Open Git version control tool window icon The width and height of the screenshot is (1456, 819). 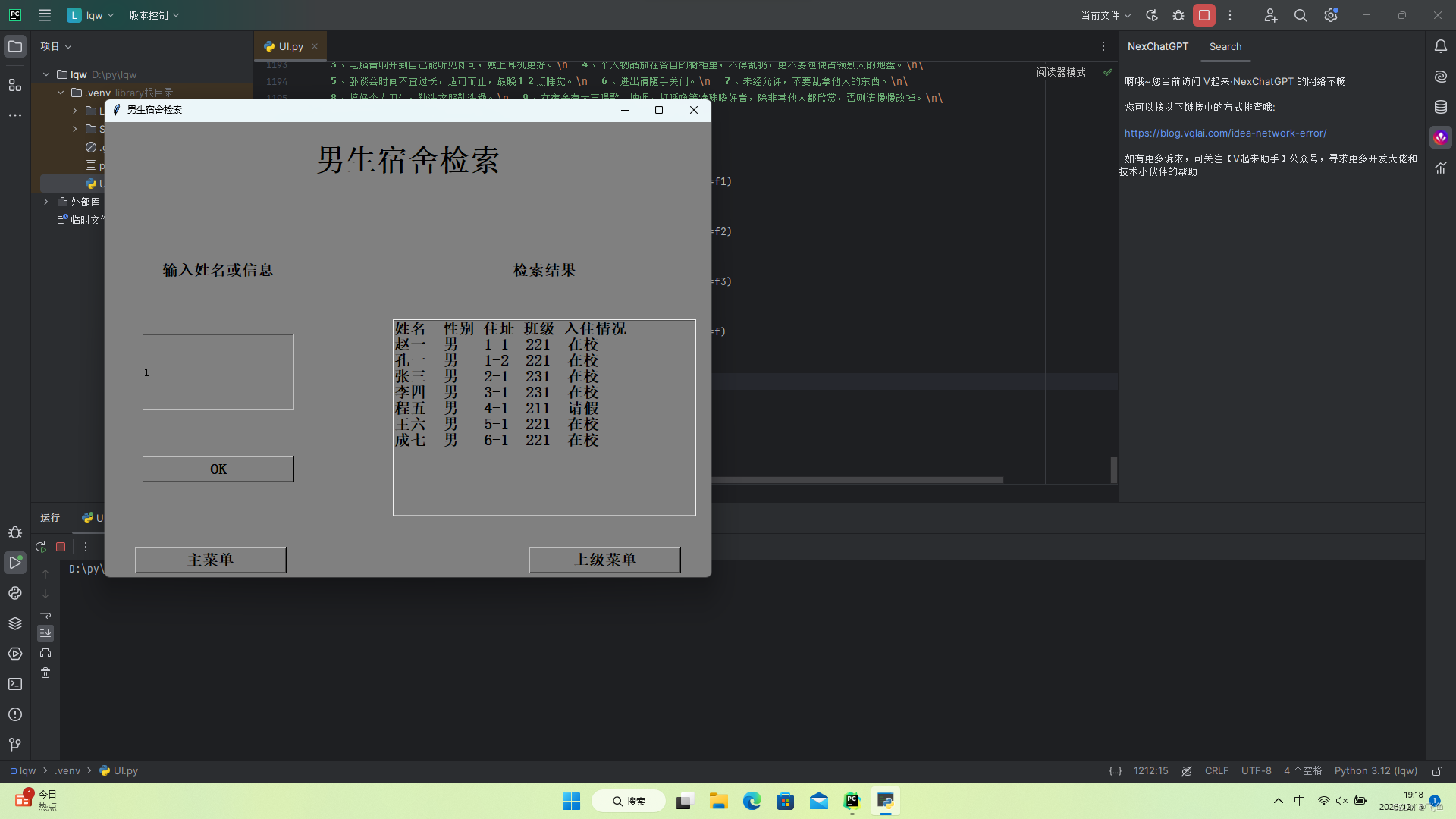tap(15, 745)
